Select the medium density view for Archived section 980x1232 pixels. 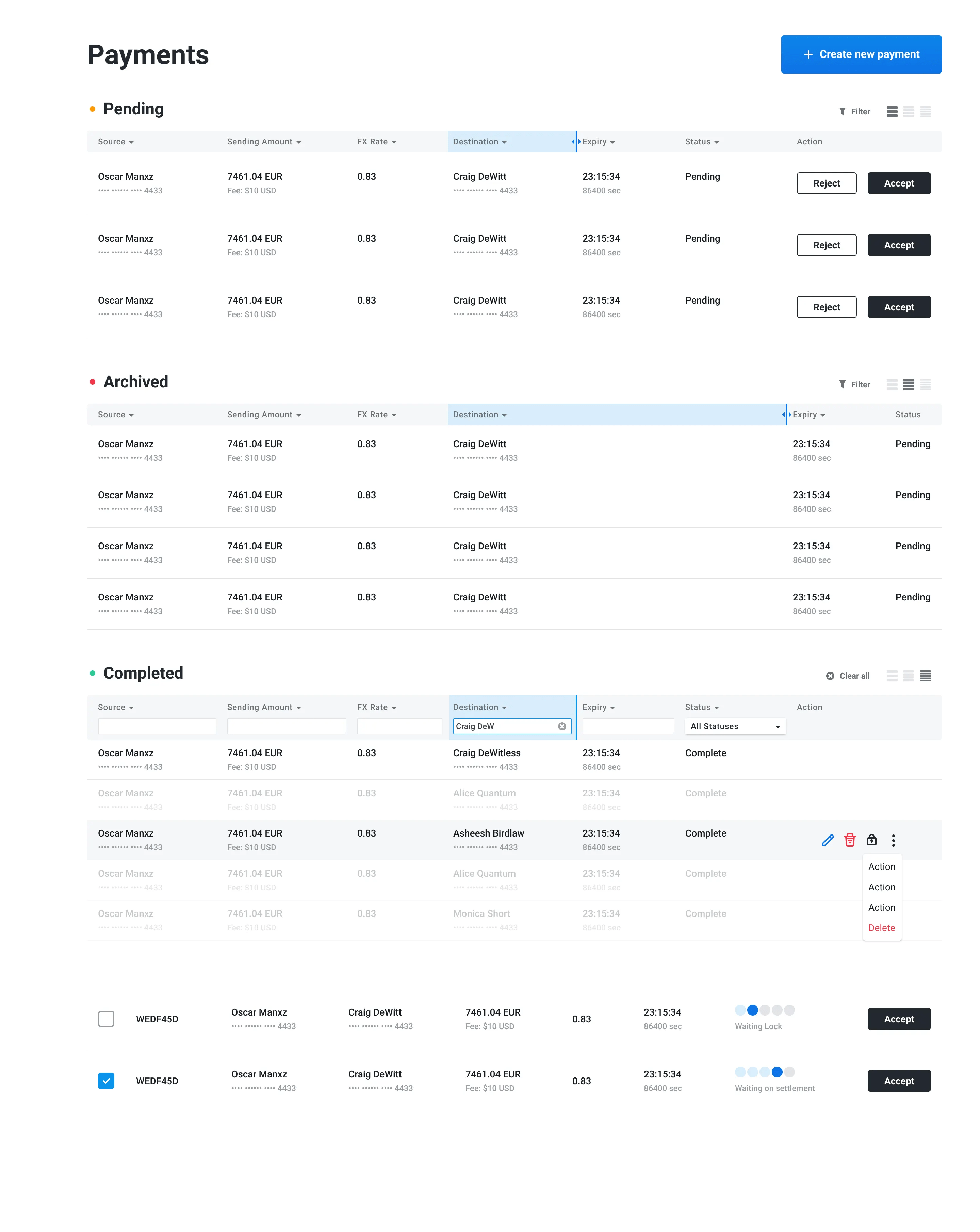(x=909, y=384)
